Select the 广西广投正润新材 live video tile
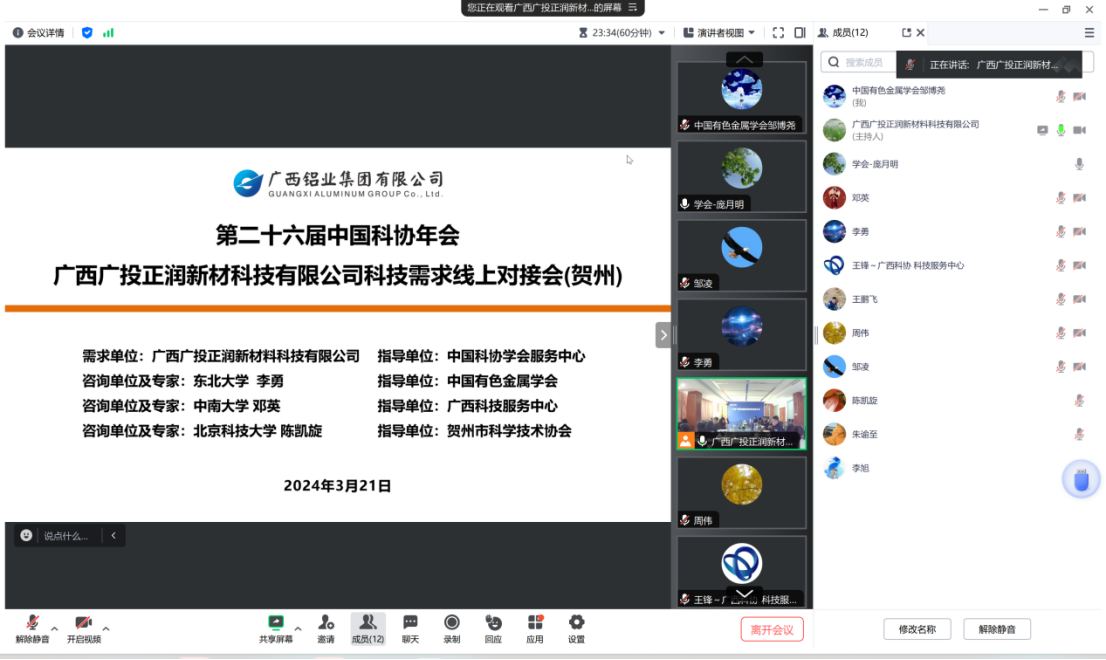1106x660 pixels. 741,413
